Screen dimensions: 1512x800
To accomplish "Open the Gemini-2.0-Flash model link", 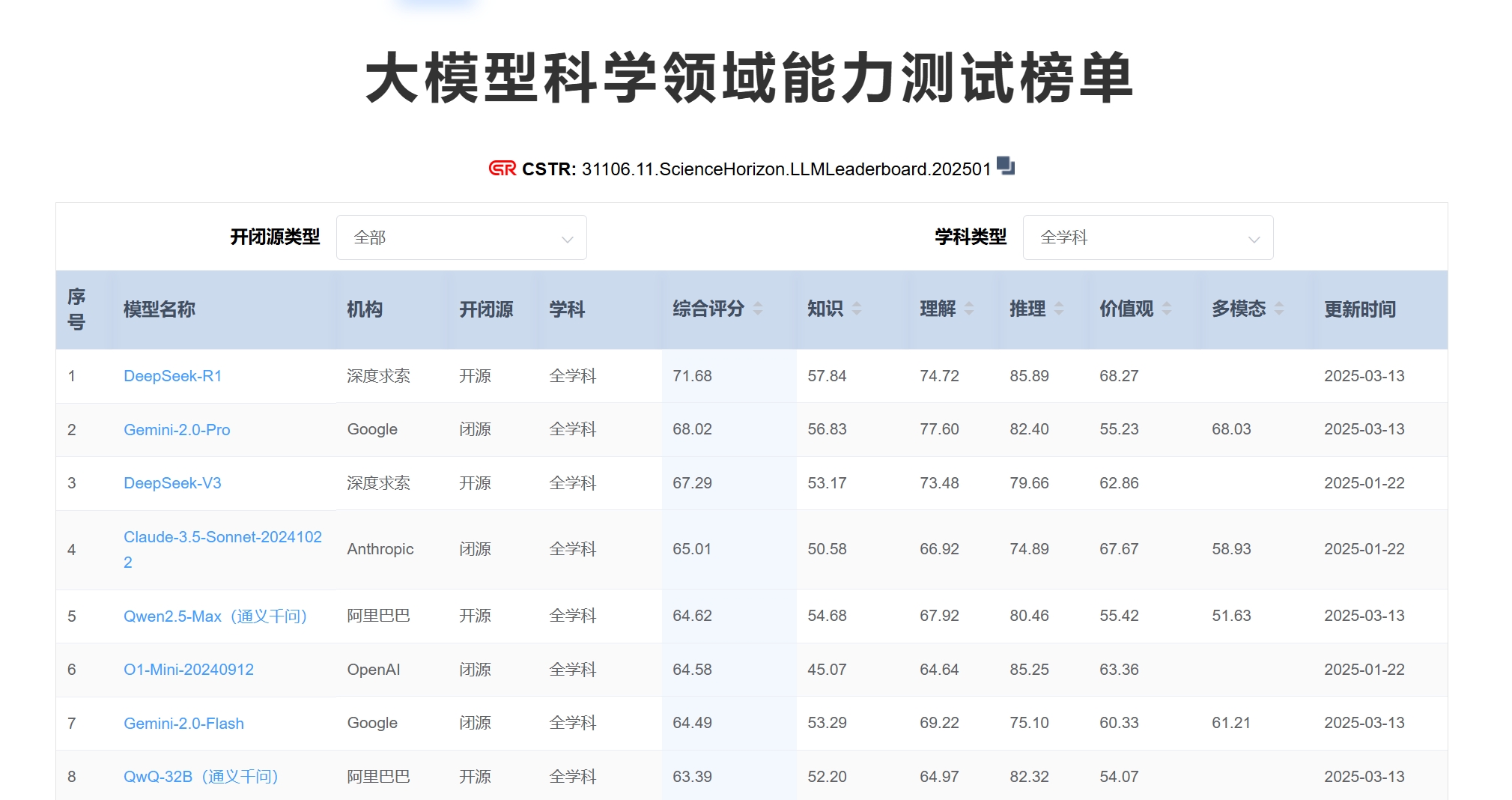I will (183, 724).
